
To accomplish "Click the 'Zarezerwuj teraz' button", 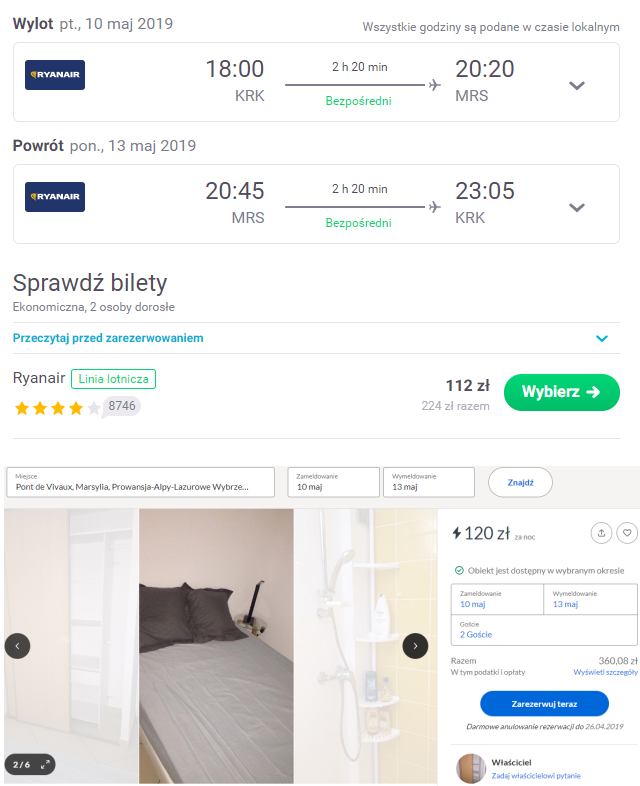I will (x=544, y=704).
